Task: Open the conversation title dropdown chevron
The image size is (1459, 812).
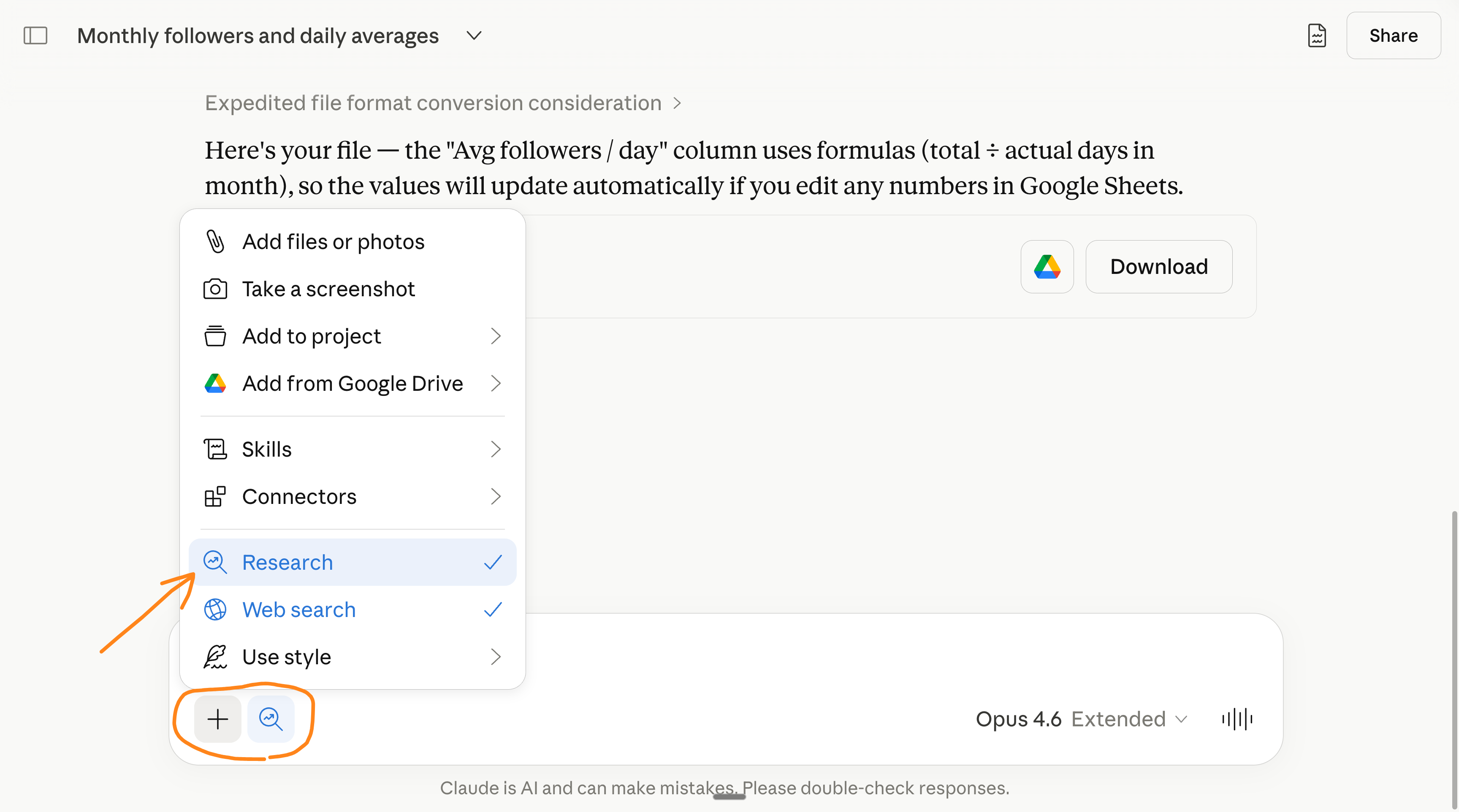Action: coord(474,36)
